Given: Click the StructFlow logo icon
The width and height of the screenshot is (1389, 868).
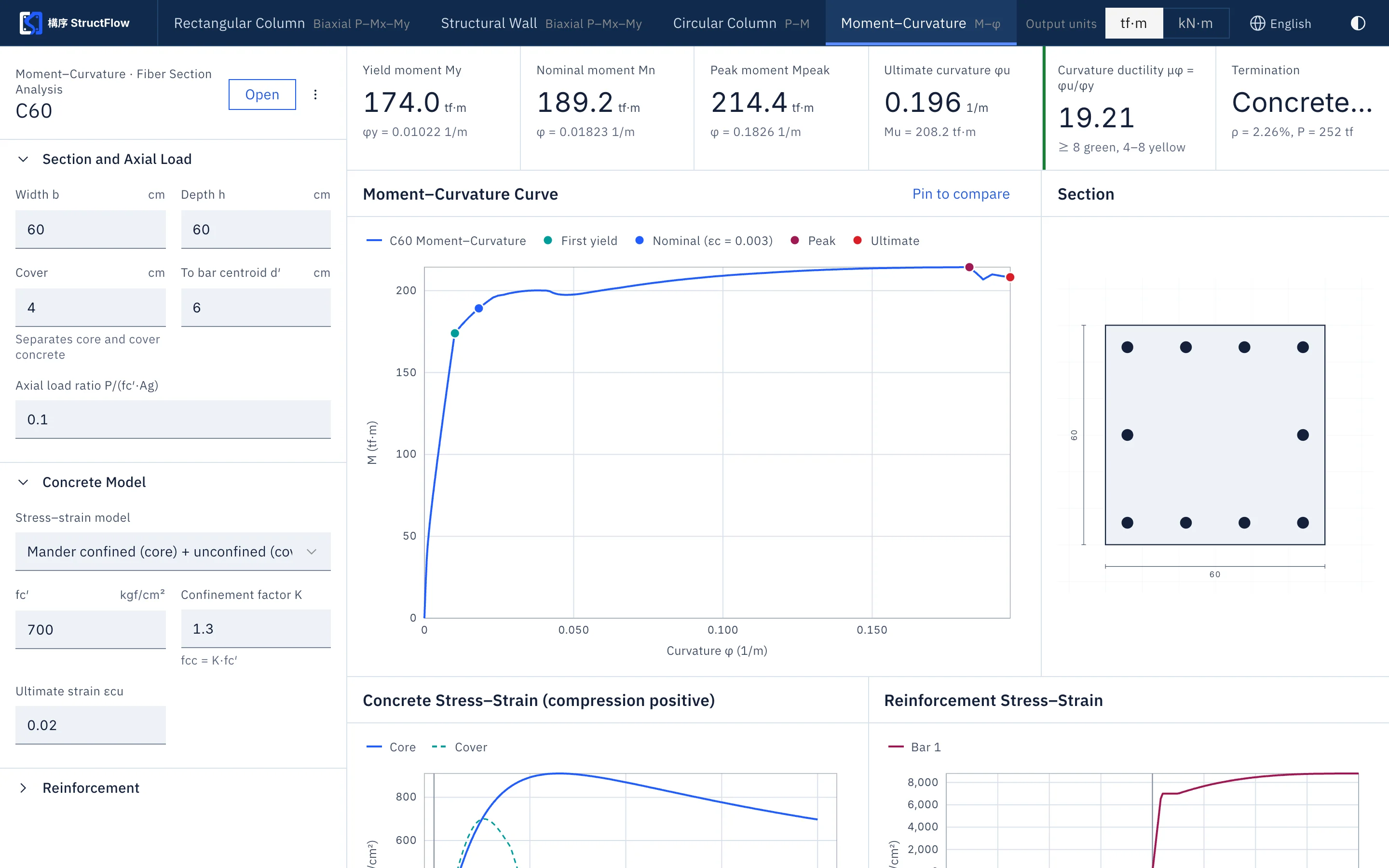Looking at the screenshot, I should point(30,23).
